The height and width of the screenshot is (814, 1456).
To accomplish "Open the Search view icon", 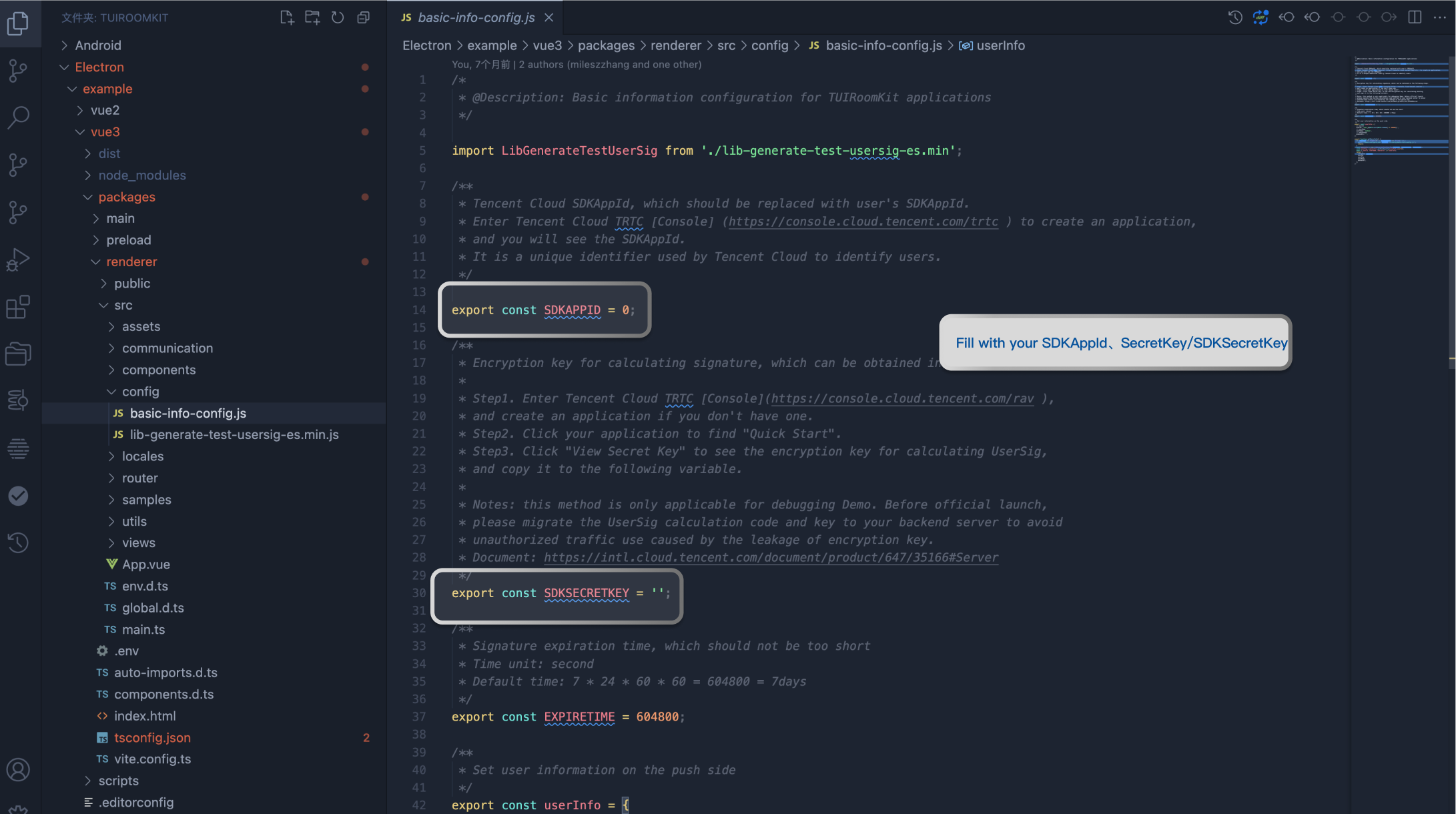I will point(18,117).
